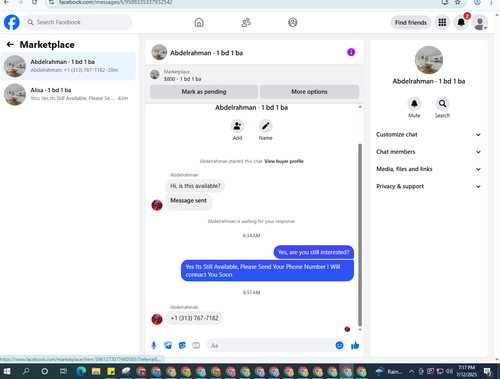Expand Media, files and links section
The image size is (500, 379).
click(428, 169)
